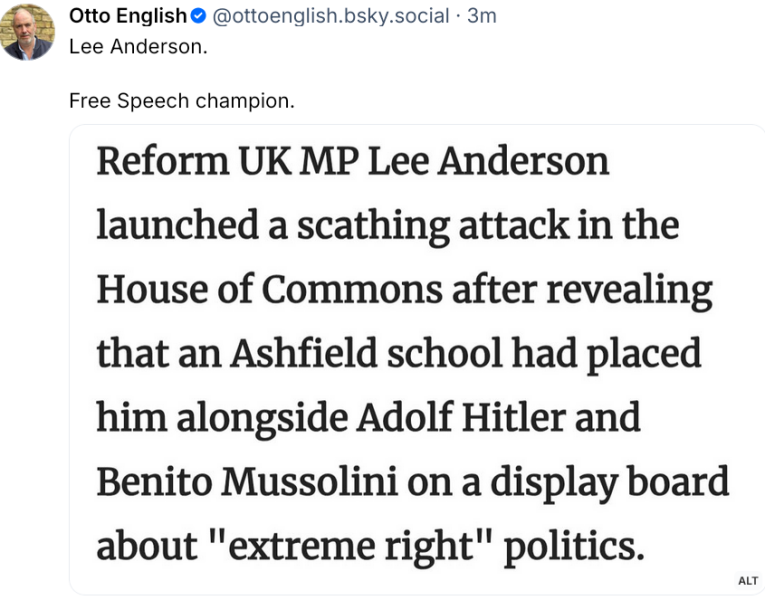Click Otto English's profile avatar photo

(x=27, y=31)
